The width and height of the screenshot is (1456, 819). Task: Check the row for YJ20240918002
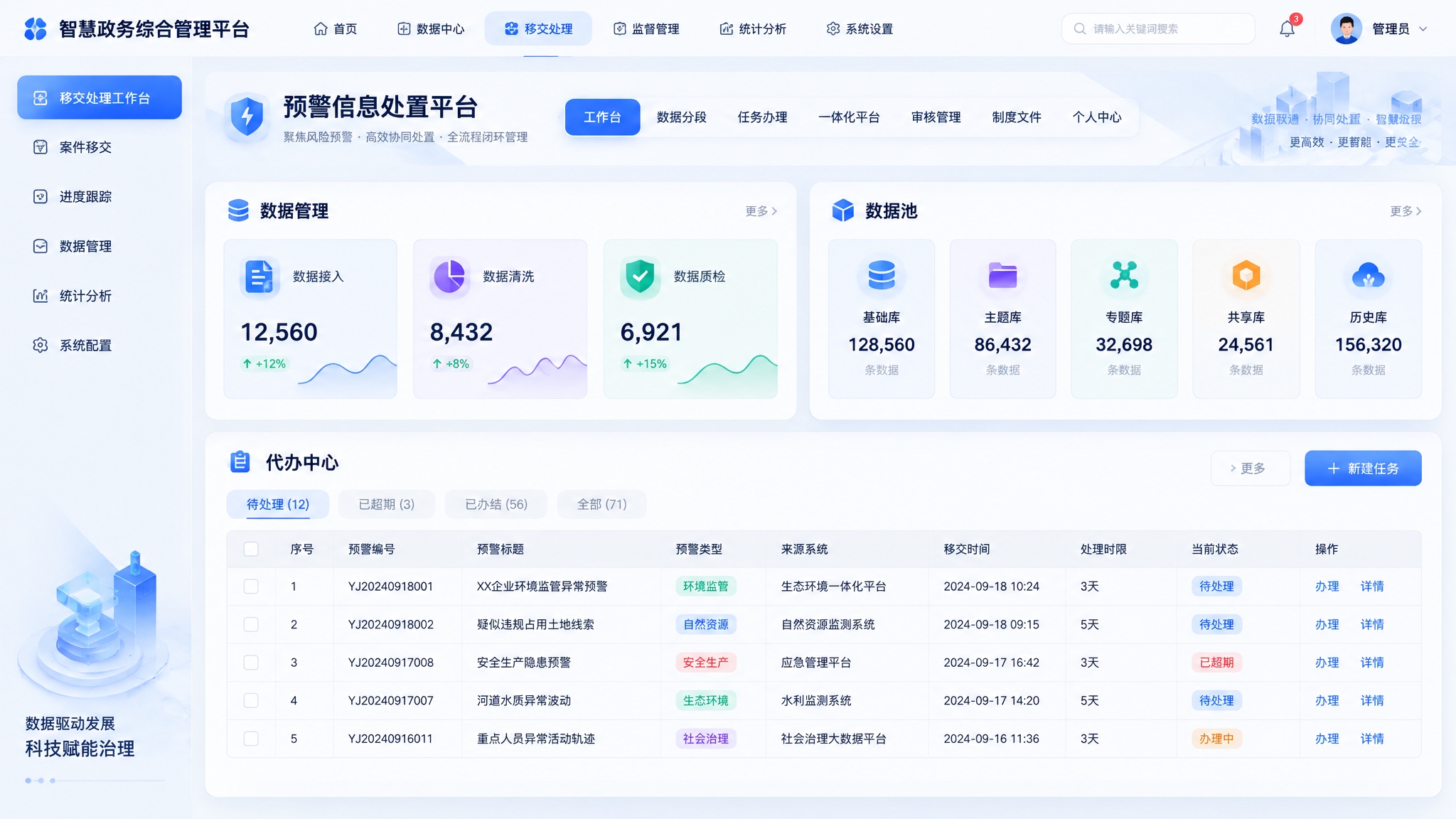tap(251, 624)
